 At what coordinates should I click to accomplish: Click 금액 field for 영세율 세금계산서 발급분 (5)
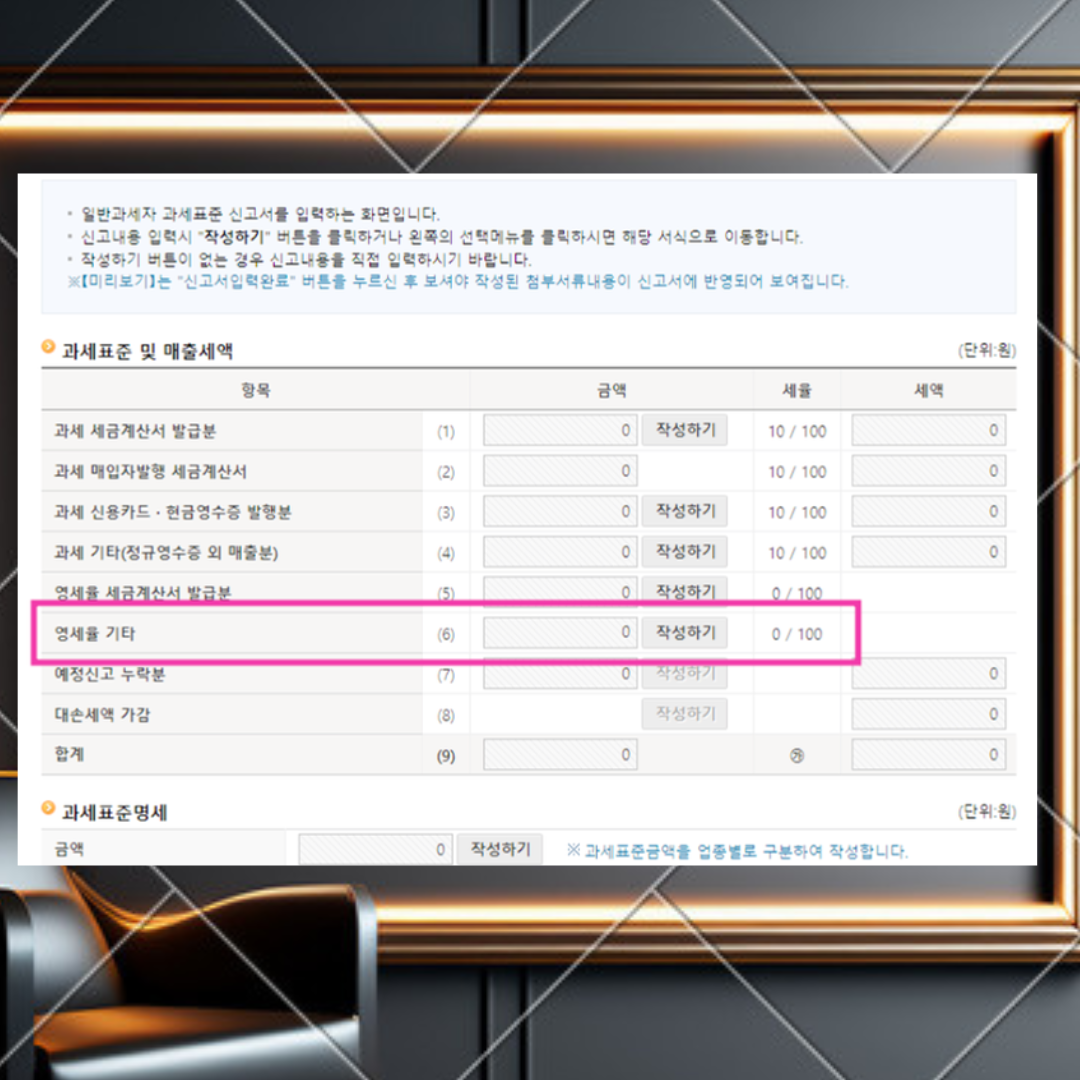click(560, 591)
